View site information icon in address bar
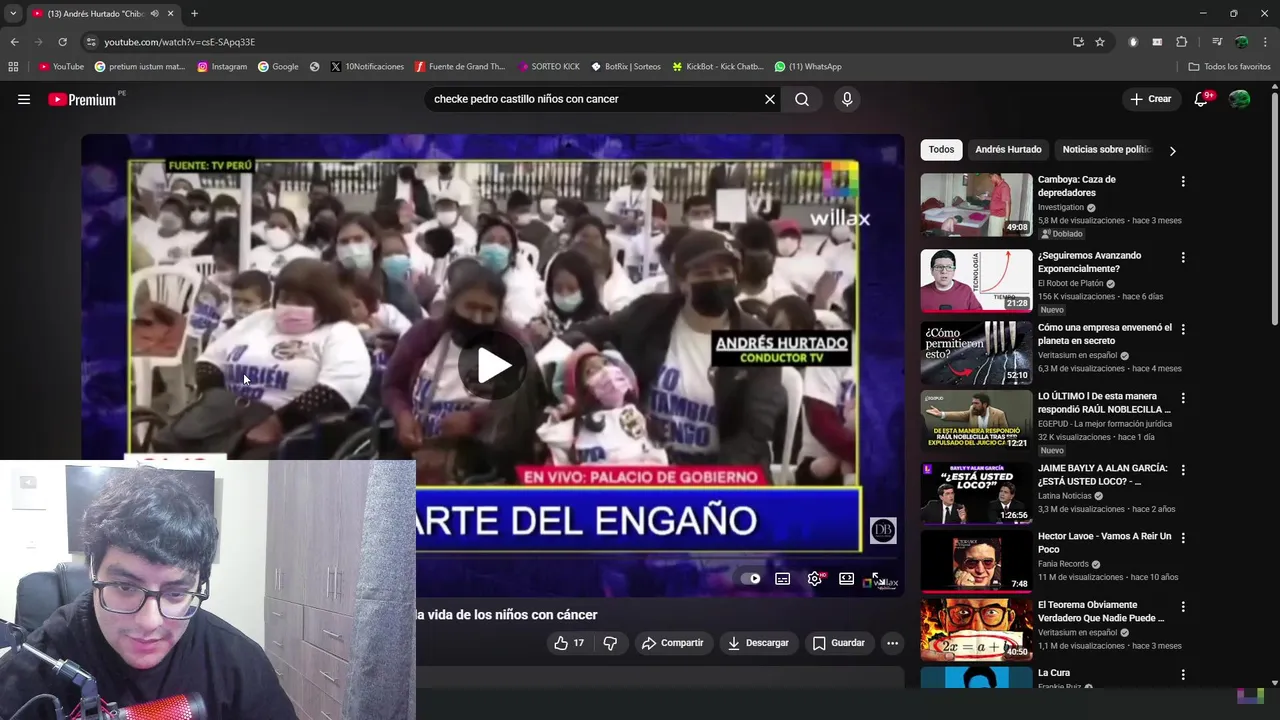 (x=91, y=42)
